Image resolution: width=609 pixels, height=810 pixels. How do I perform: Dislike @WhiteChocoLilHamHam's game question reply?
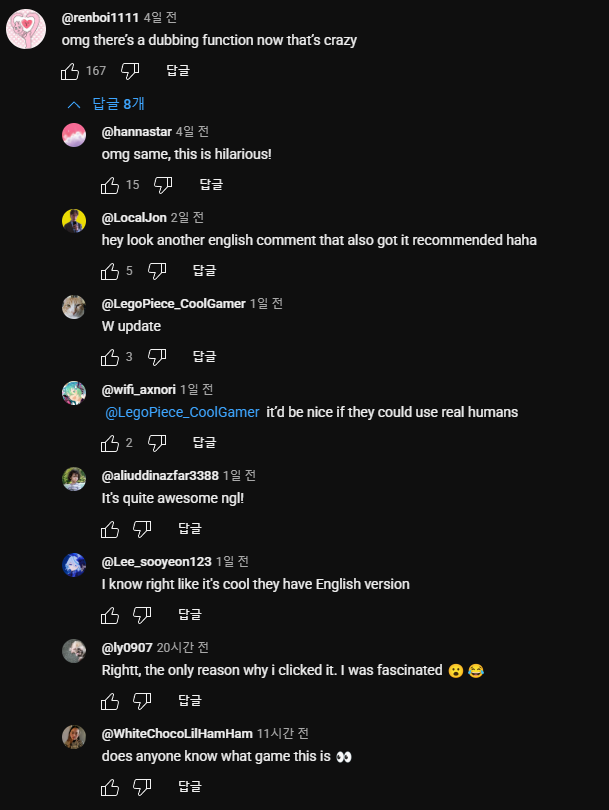click(142, 787)
